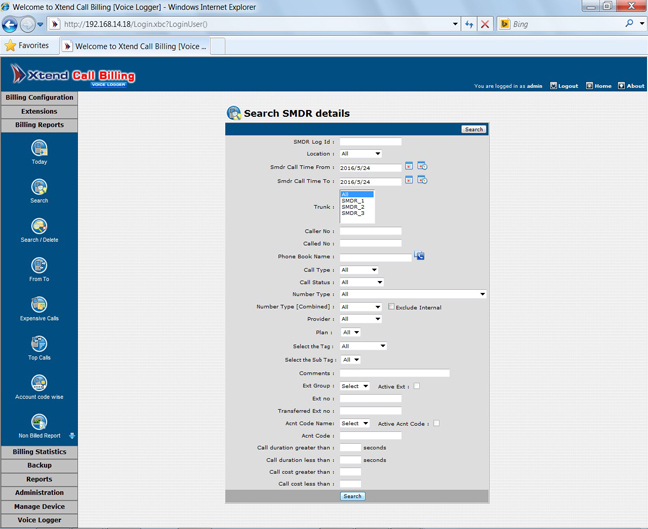The width and height of the screenshot is (648, 529).
Task: Click the Billing Reports menu header
Action: point(39,125)
